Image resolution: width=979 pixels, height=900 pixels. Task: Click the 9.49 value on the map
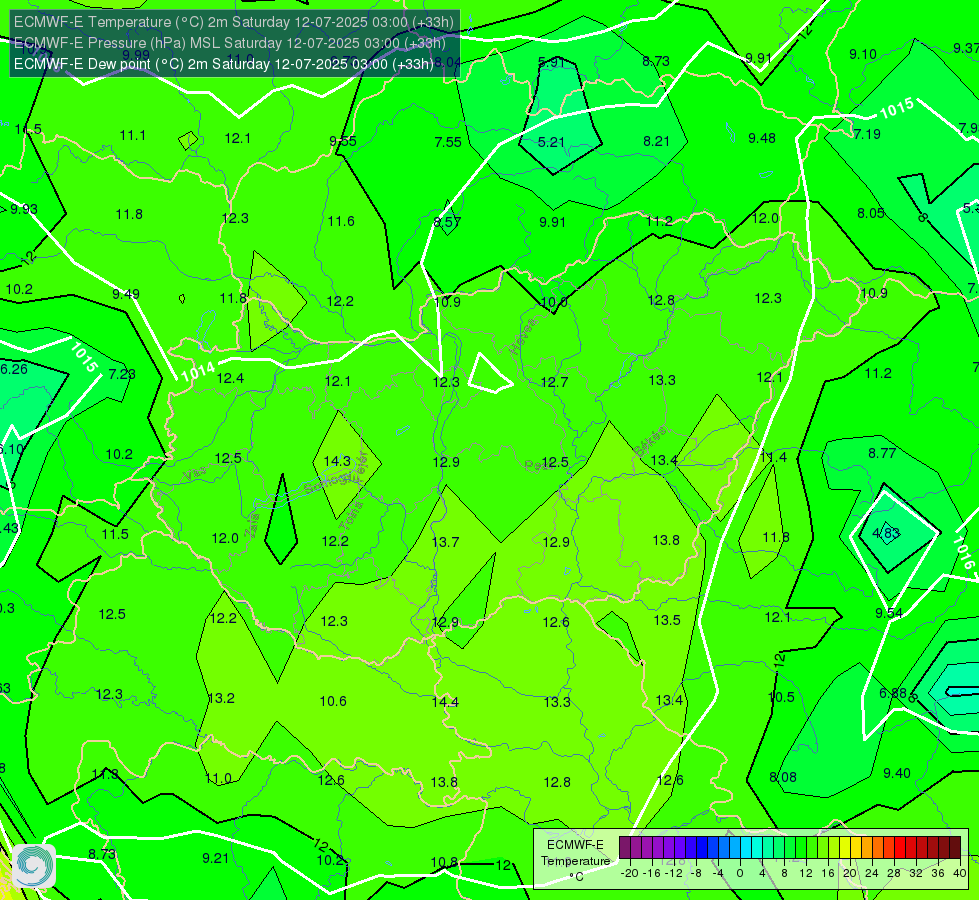[x=125, y=294]
